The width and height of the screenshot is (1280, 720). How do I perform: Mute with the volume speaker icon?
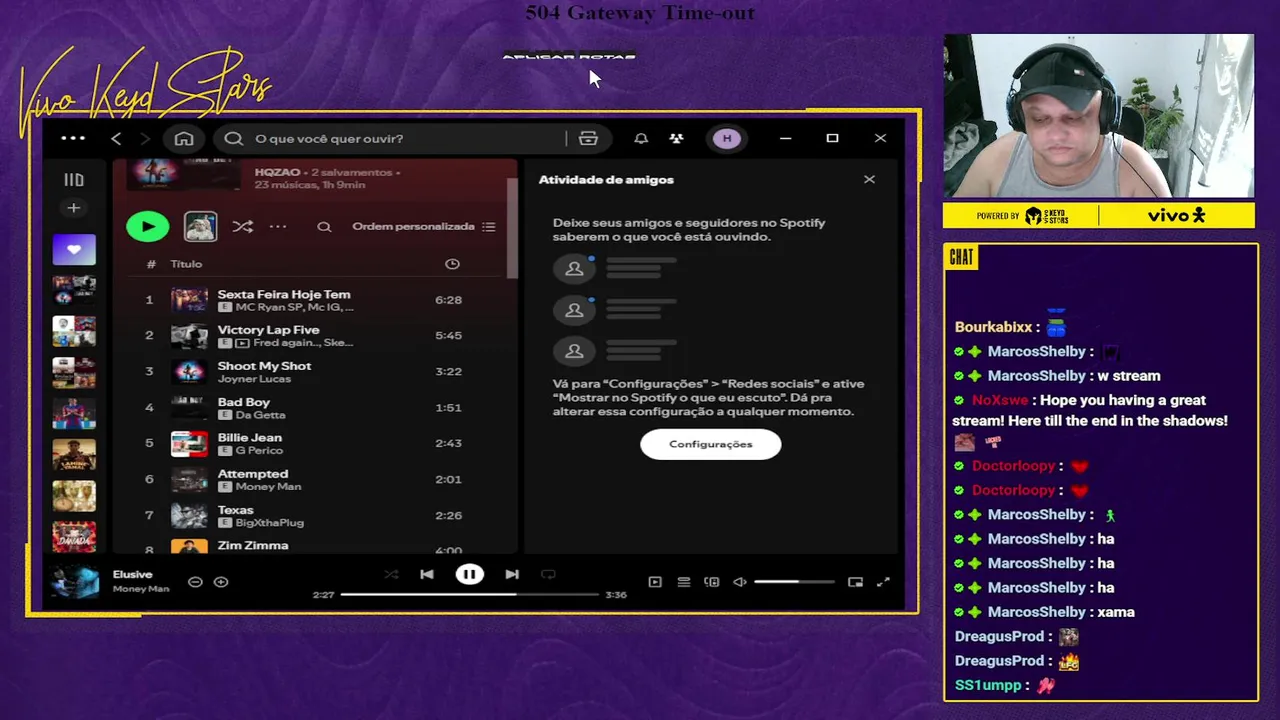tap(740, 582)
